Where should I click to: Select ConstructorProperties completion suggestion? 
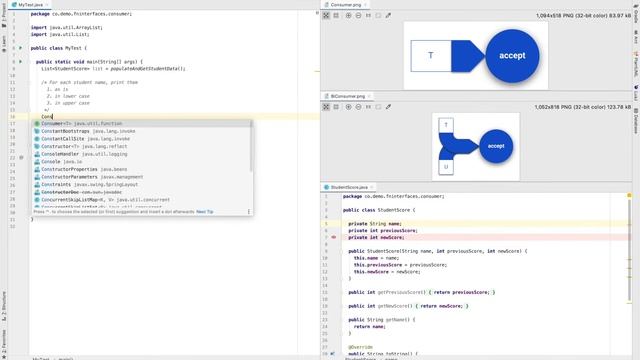pos(142,169)
